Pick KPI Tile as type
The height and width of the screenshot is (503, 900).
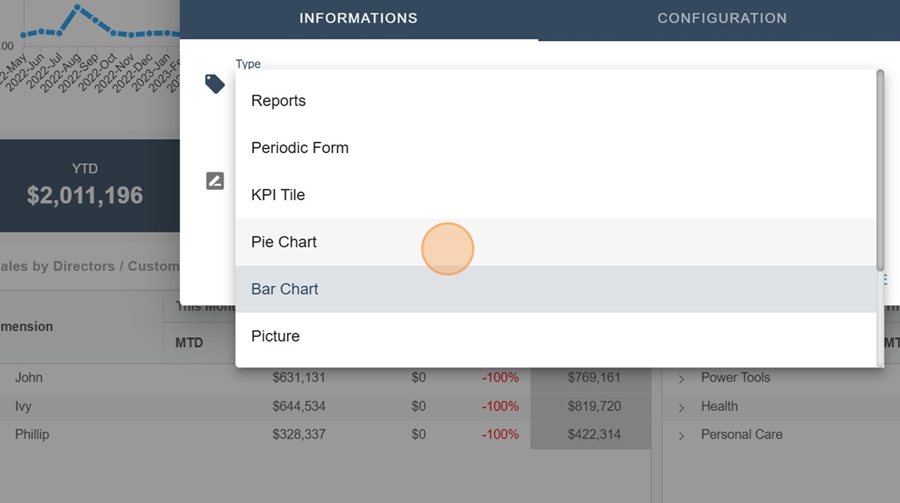(x=278, y=195)
